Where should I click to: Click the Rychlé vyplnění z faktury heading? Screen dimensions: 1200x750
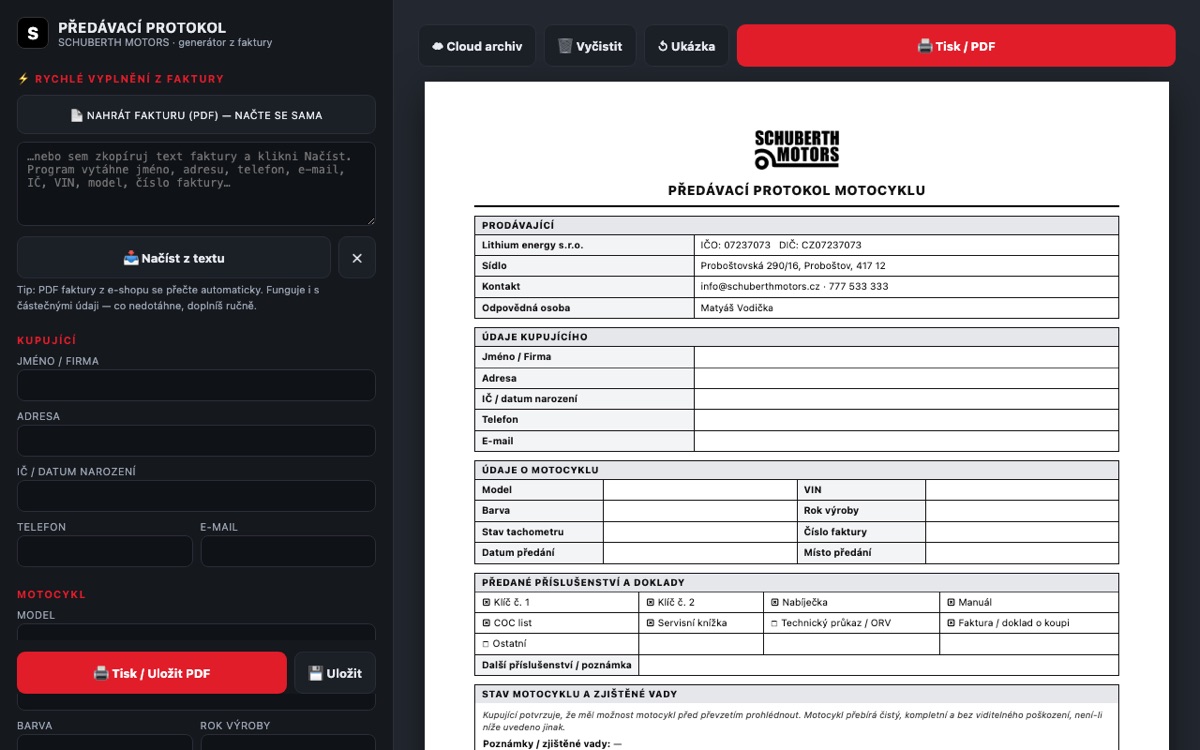[x=121, y=79]
